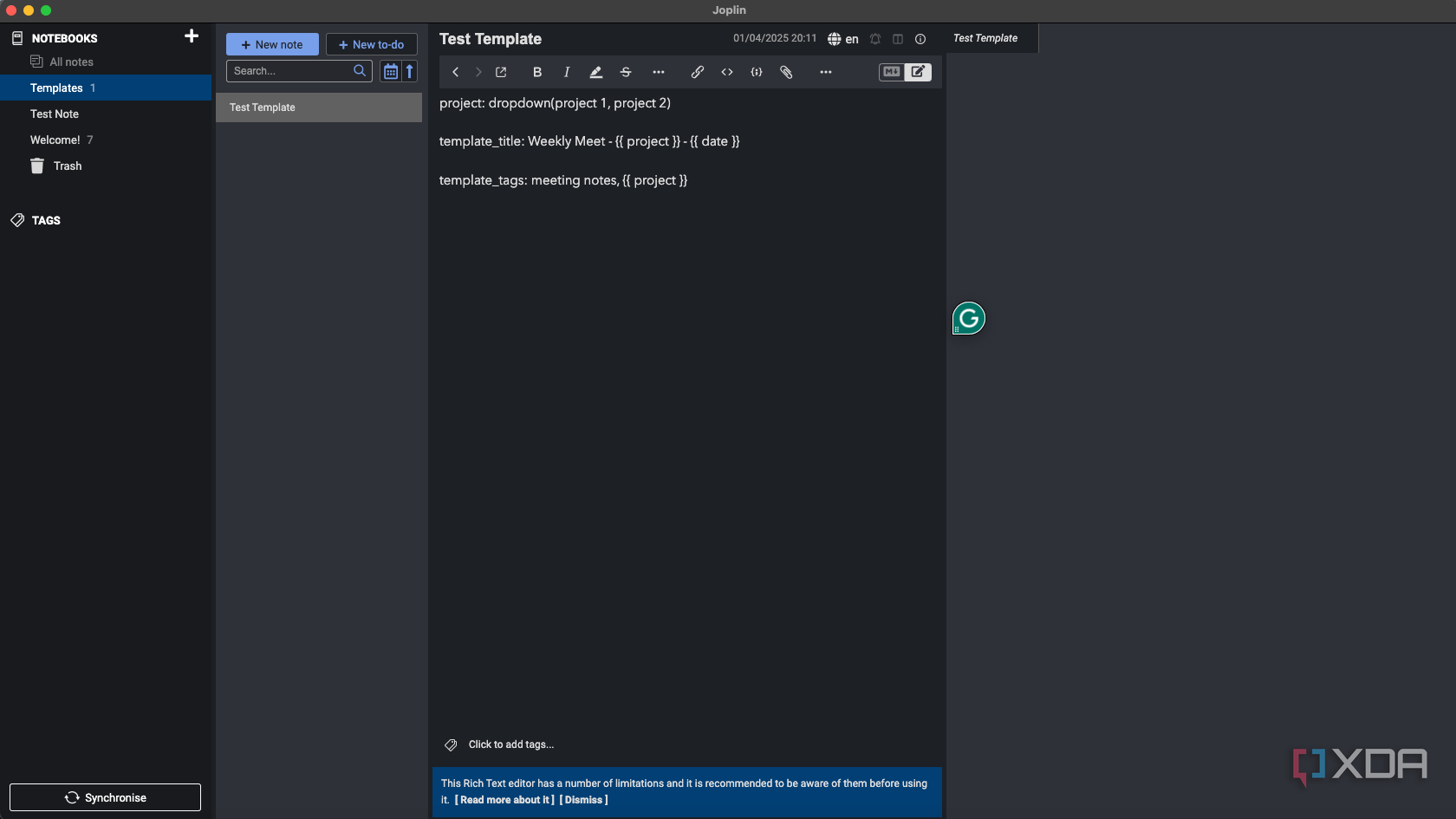Screen dimensions: 1456x819
Task: Apply italic formatting from toolbar
Action: 567,72
